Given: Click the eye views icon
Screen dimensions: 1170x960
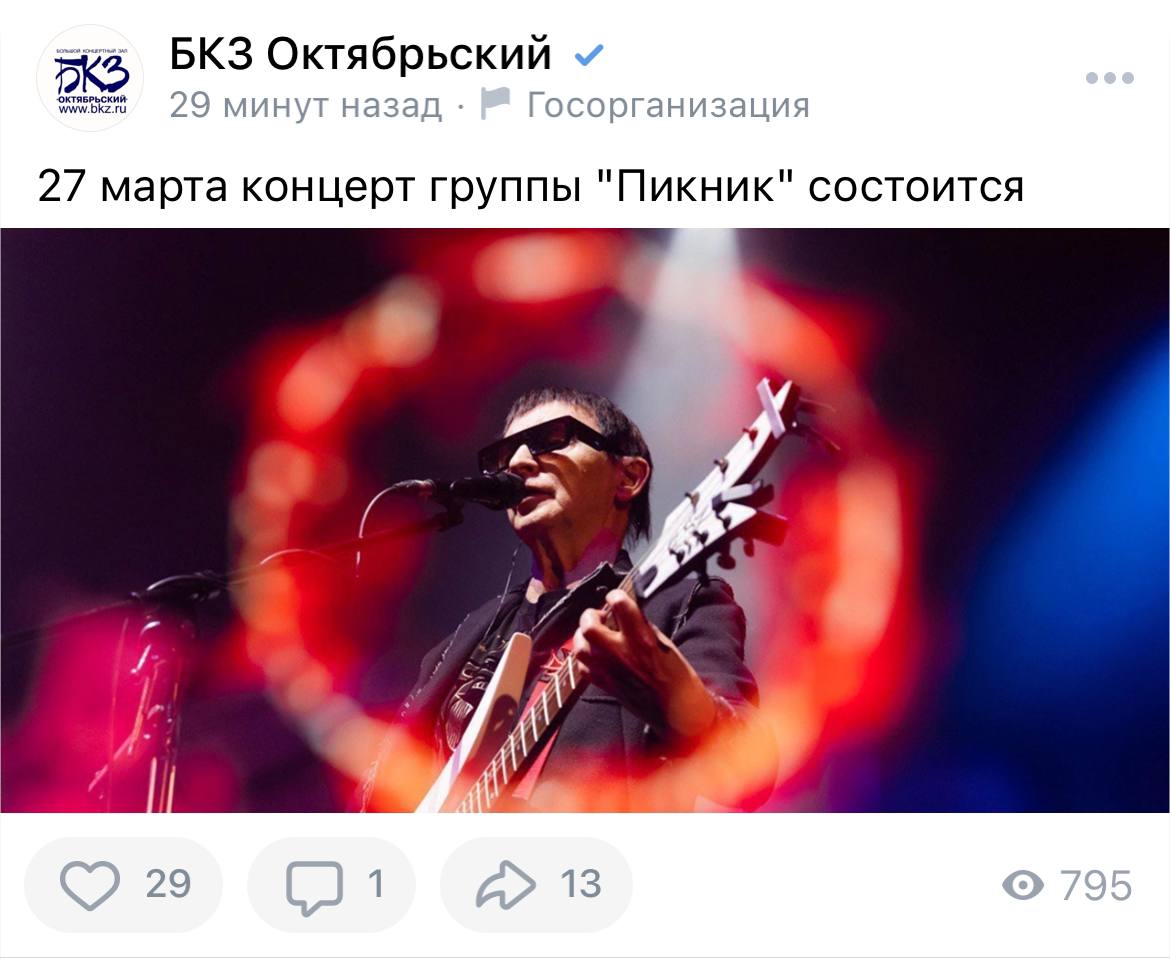Looking at the screenshot, I should tap(1022, 885).
